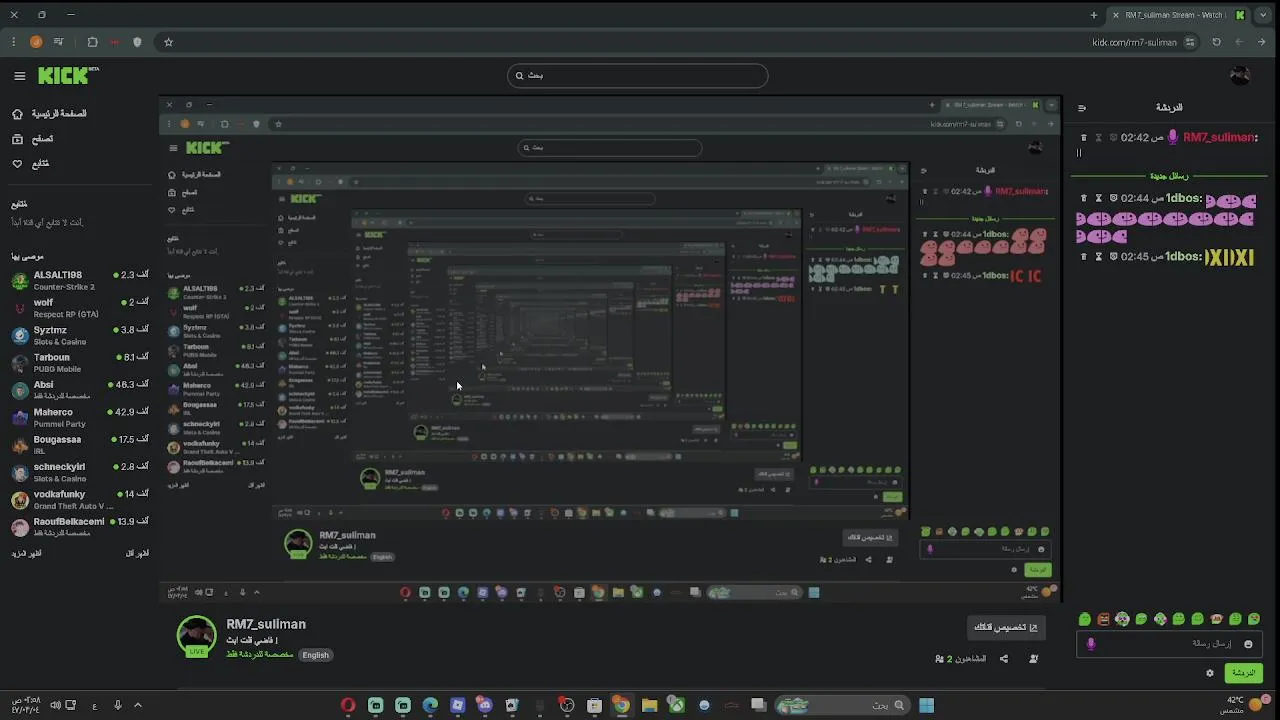Focus the Kick search box
This screenshot has width=1280, height=720.
(x=637, y=76)
